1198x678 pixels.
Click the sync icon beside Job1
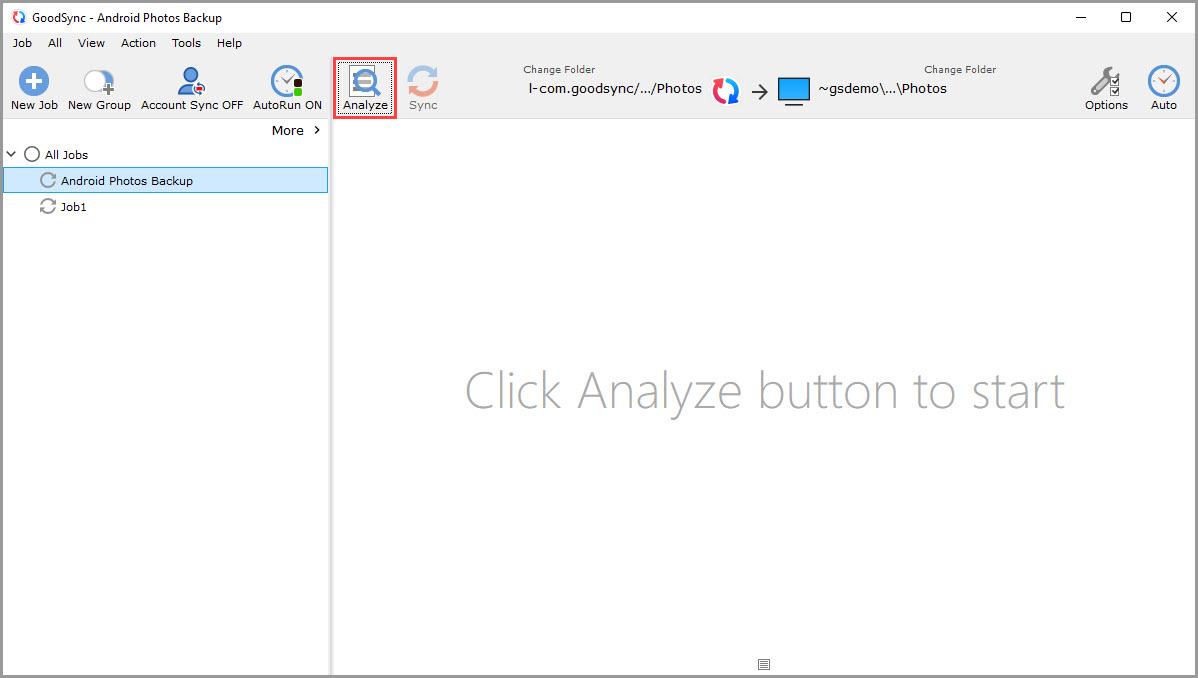pos(48,206)
